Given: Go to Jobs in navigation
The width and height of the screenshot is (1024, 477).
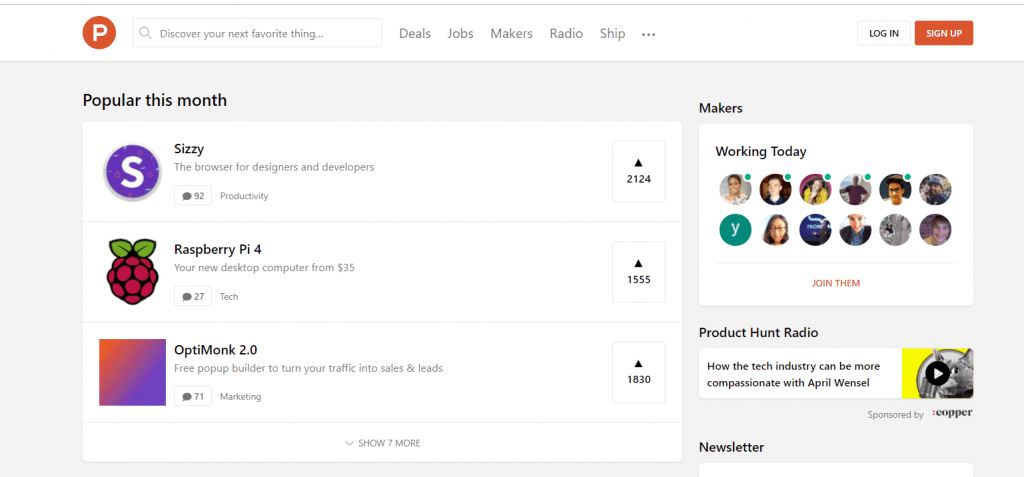Looking at the screenshot, I should (460, 33).
